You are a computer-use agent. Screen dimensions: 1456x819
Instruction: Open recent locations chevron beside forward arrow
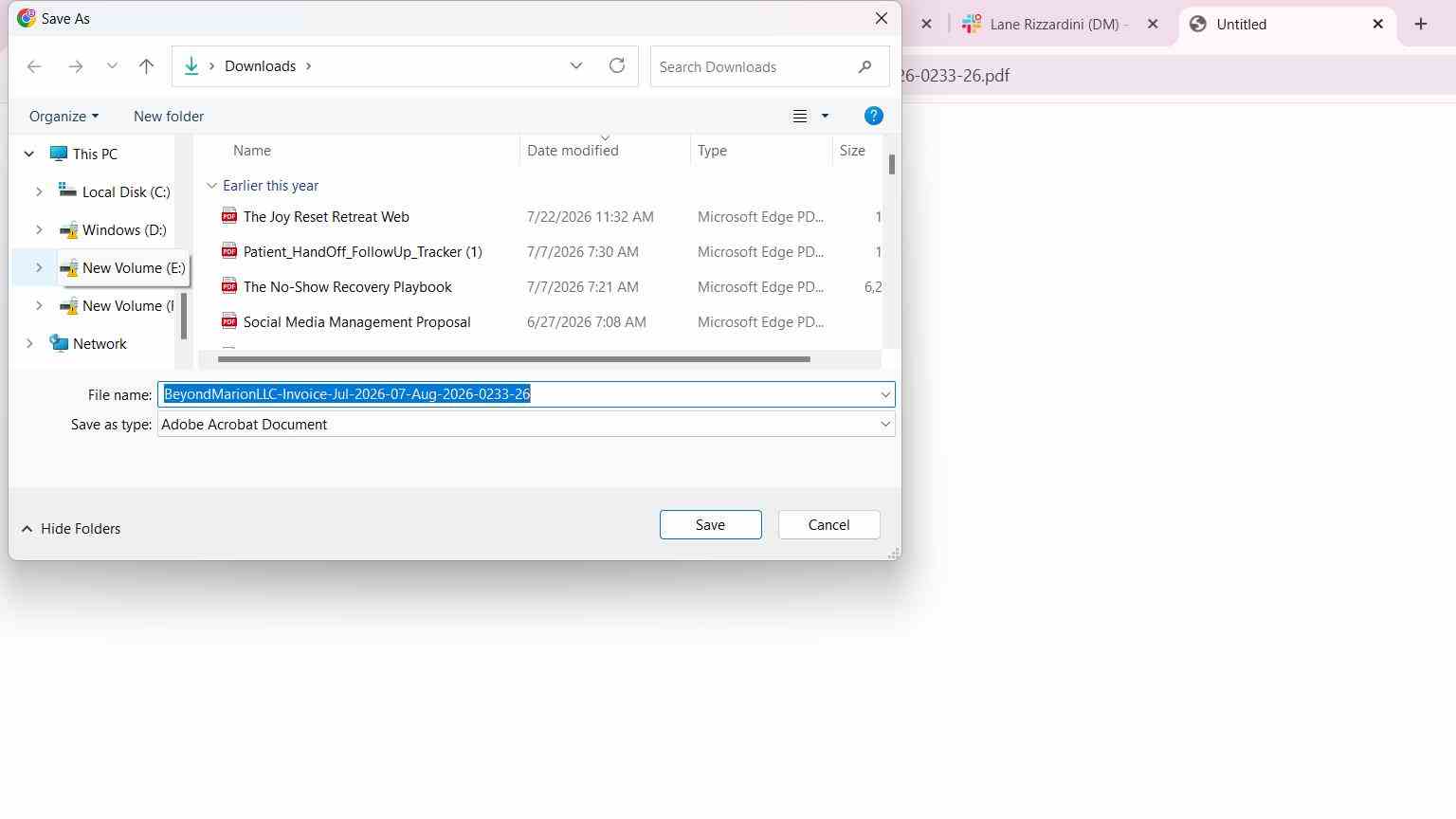112,66
